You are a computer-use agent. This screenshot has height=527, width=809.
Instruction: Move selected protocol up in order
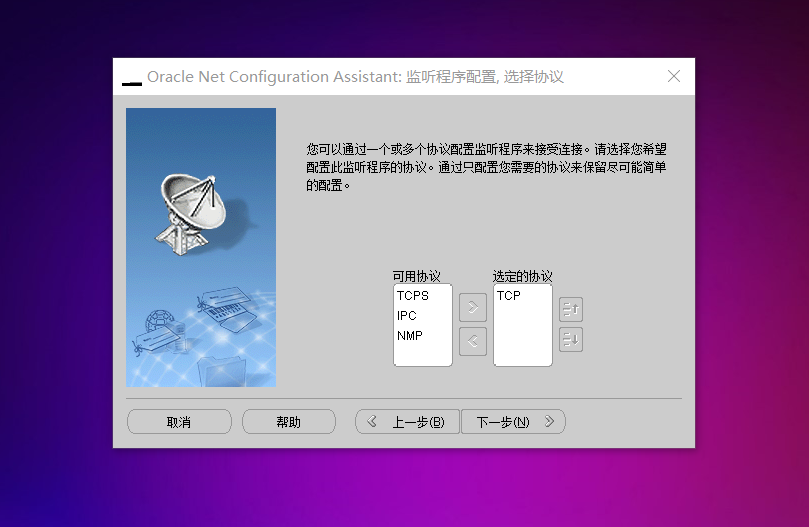click(571, 310)
